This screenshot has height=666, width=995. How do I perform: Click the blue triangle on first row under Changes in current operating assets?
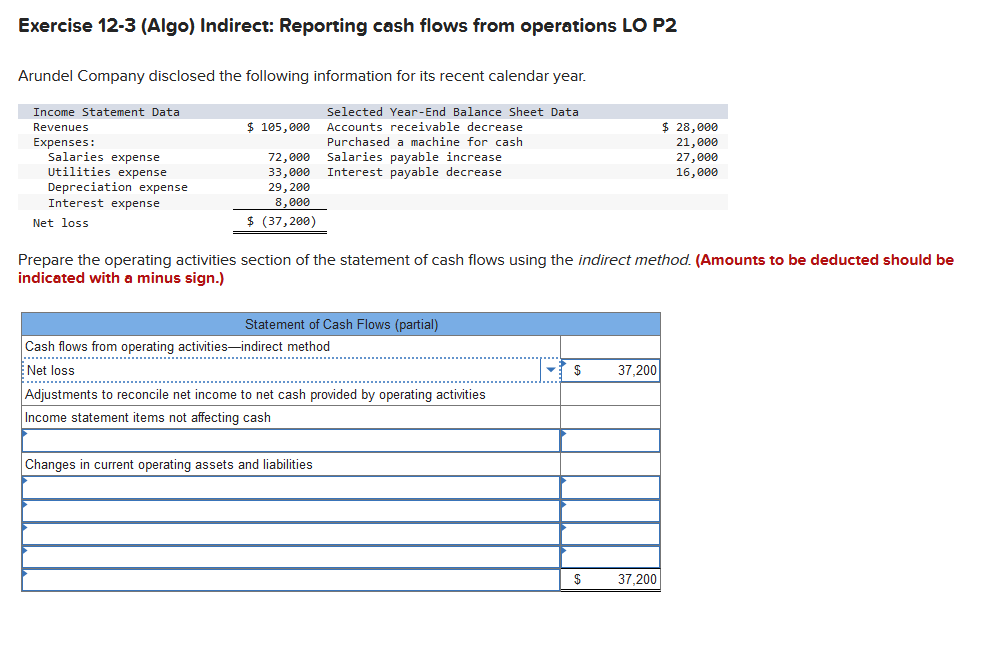click(22, 483)
